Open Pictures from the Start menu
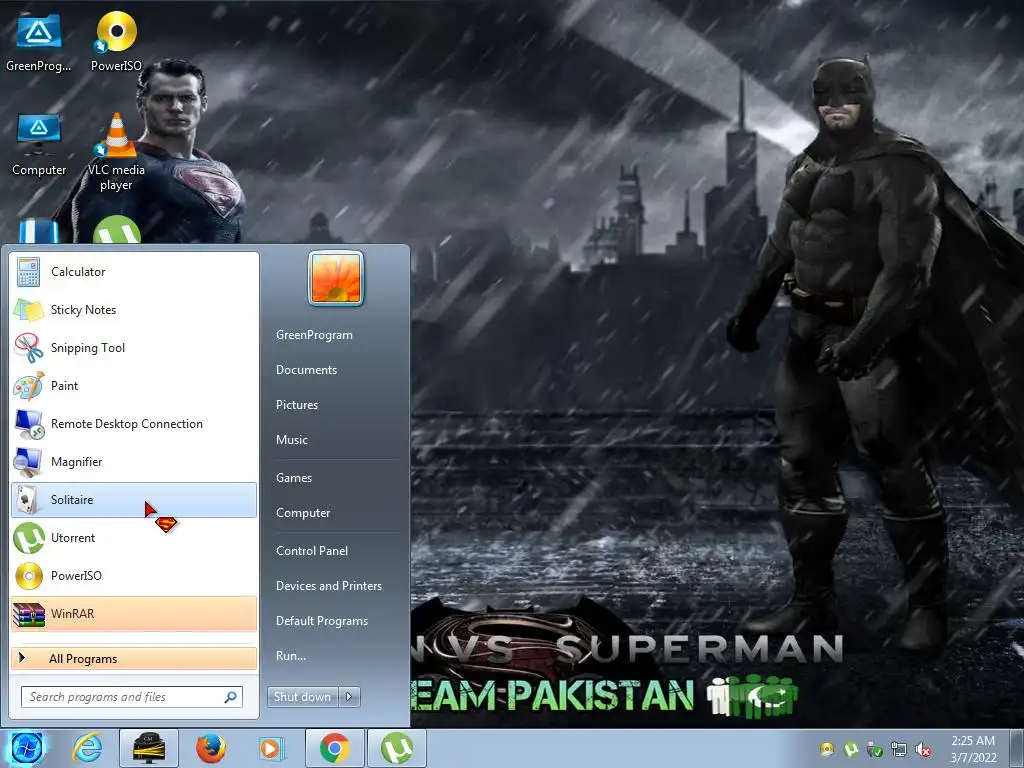 pyautogui.click(x=297, y=405)
